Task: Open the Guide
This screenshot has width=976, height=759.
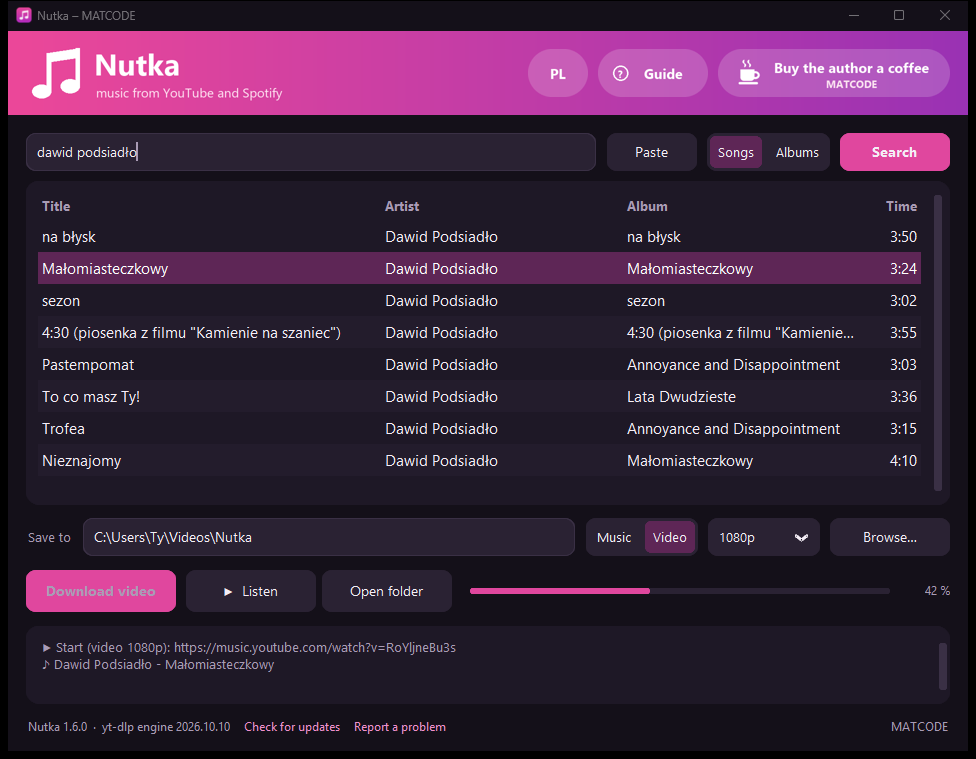Action: tap(652, 73)
